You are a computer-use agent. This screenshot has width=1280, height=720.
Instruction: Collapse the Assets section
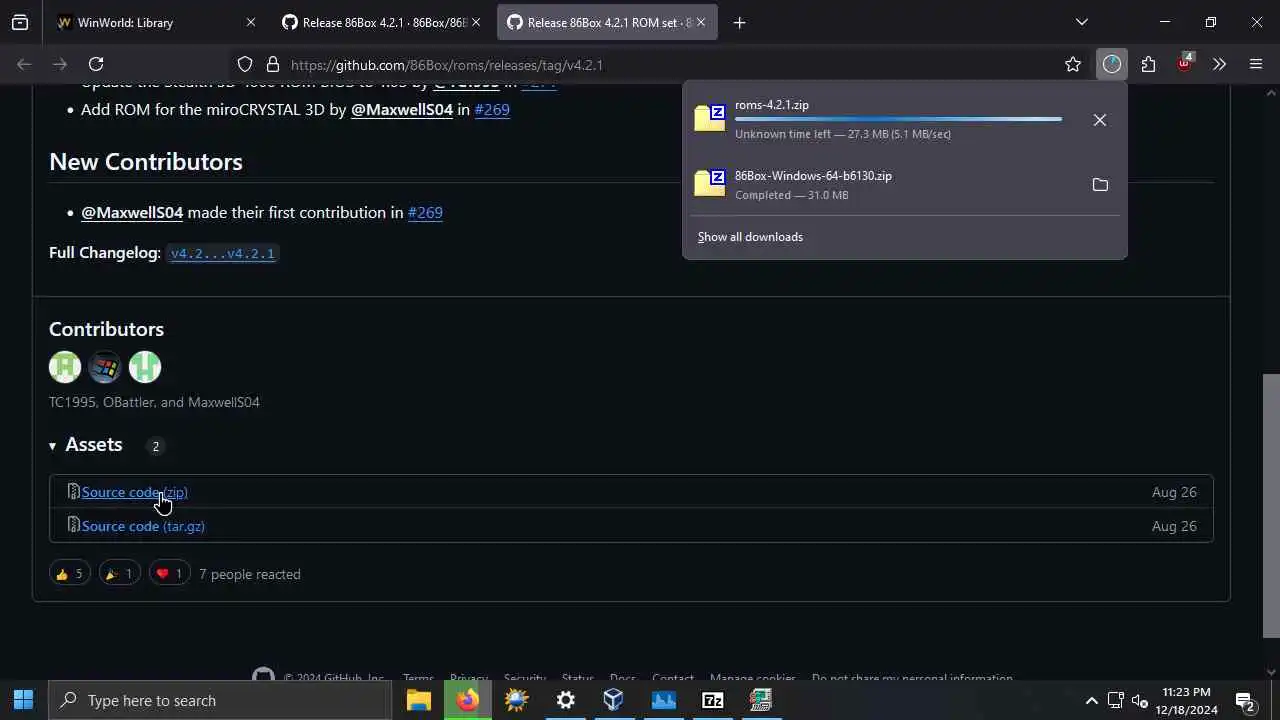(94, 445)
